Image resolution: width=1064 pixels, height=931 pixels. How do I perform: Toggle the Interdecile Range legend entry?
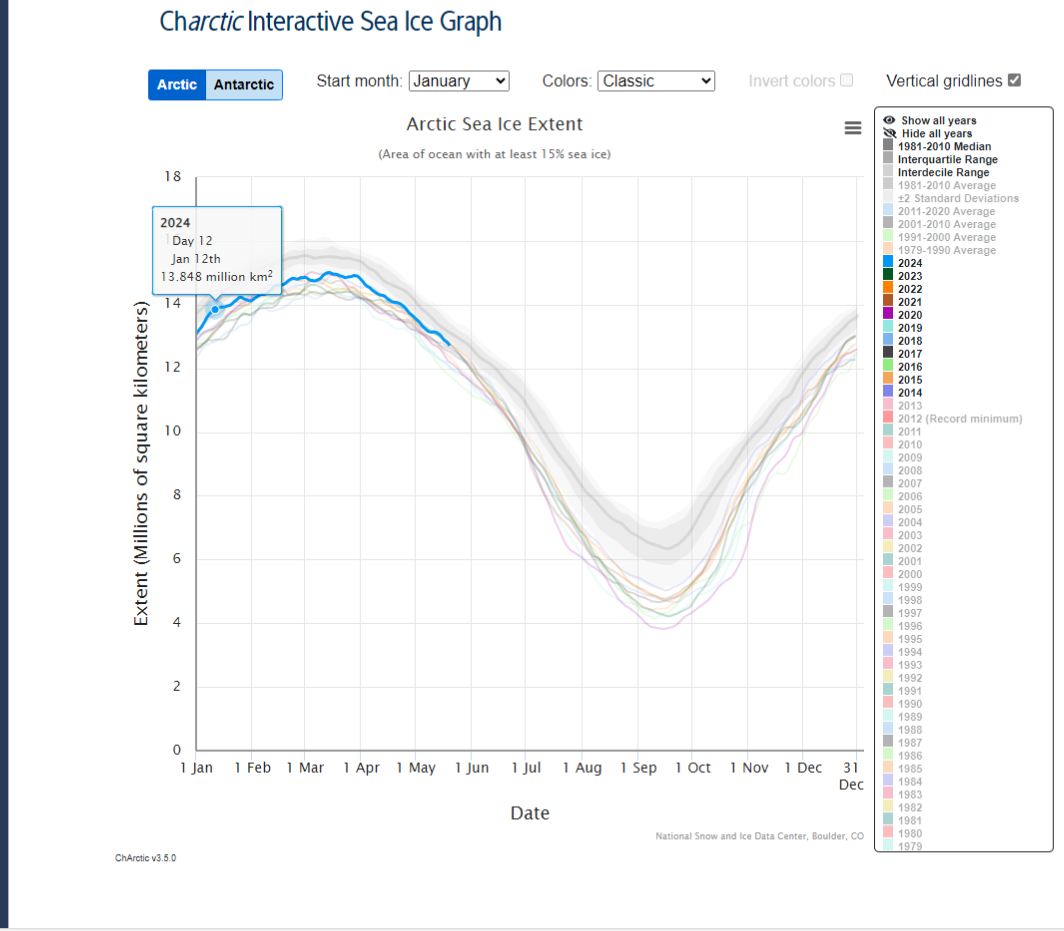pos(943,172)
